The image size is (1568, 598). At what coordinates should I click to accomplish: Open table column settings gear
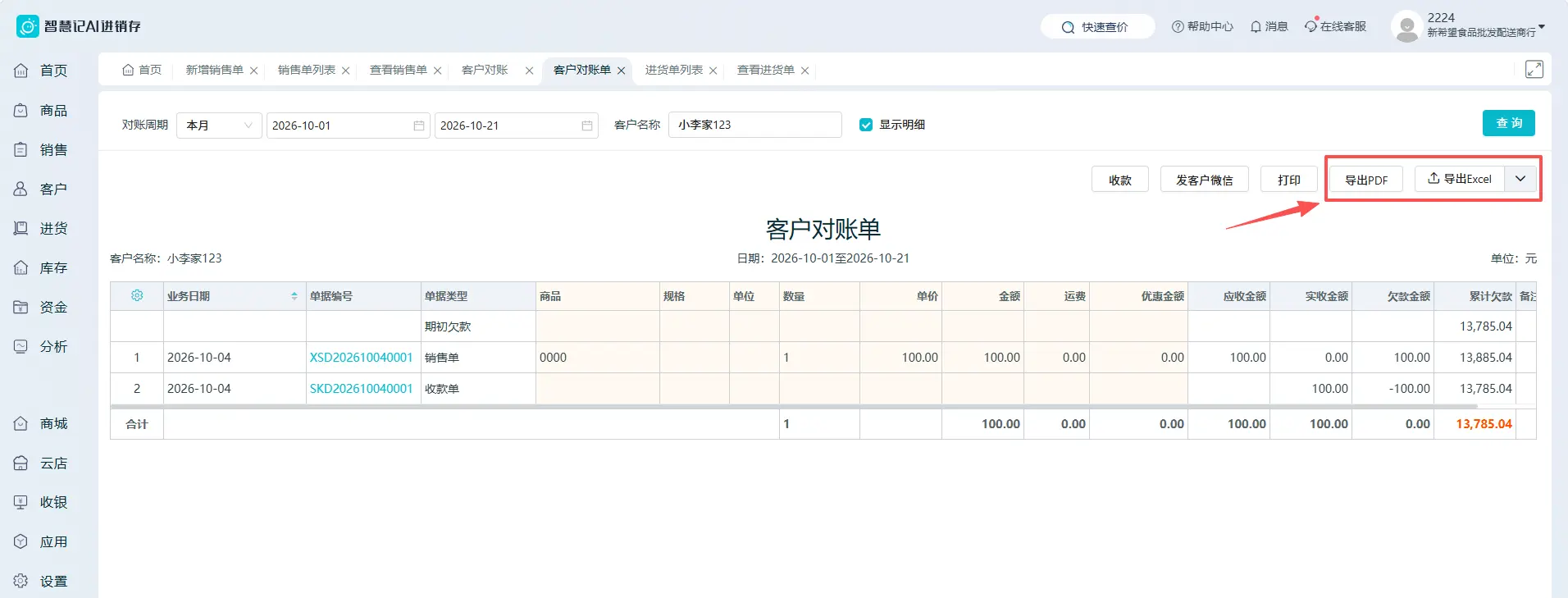pos(137,295)
